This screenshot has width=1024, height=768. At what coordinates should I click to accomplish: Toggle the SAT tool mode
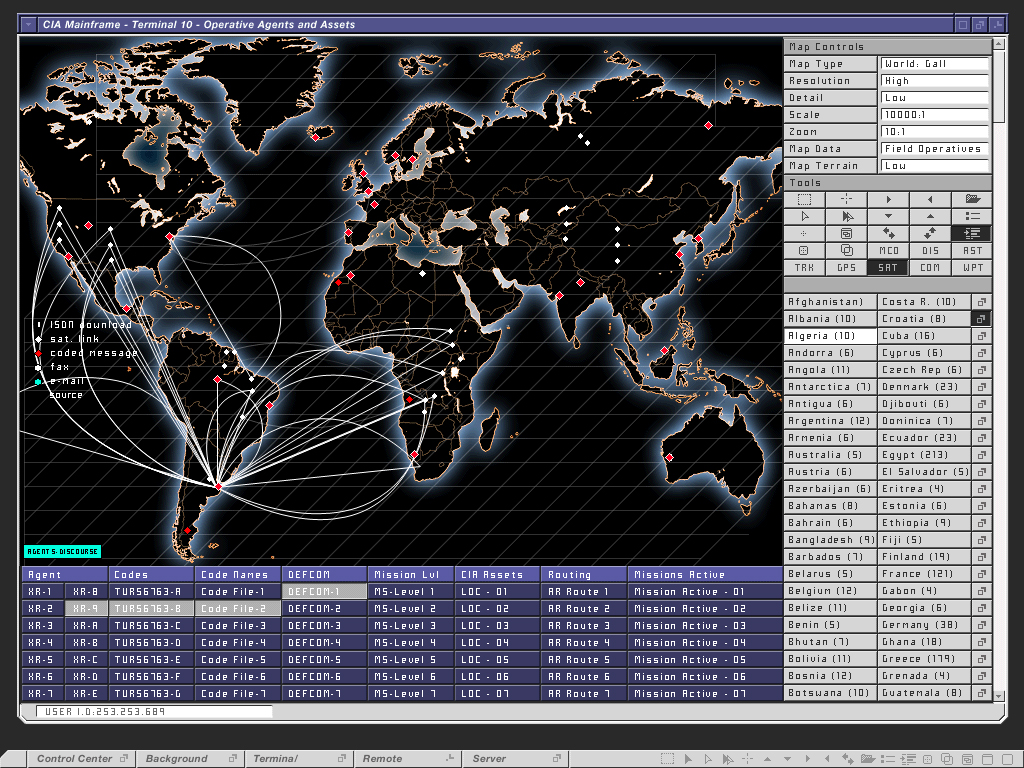pos(888,268)
